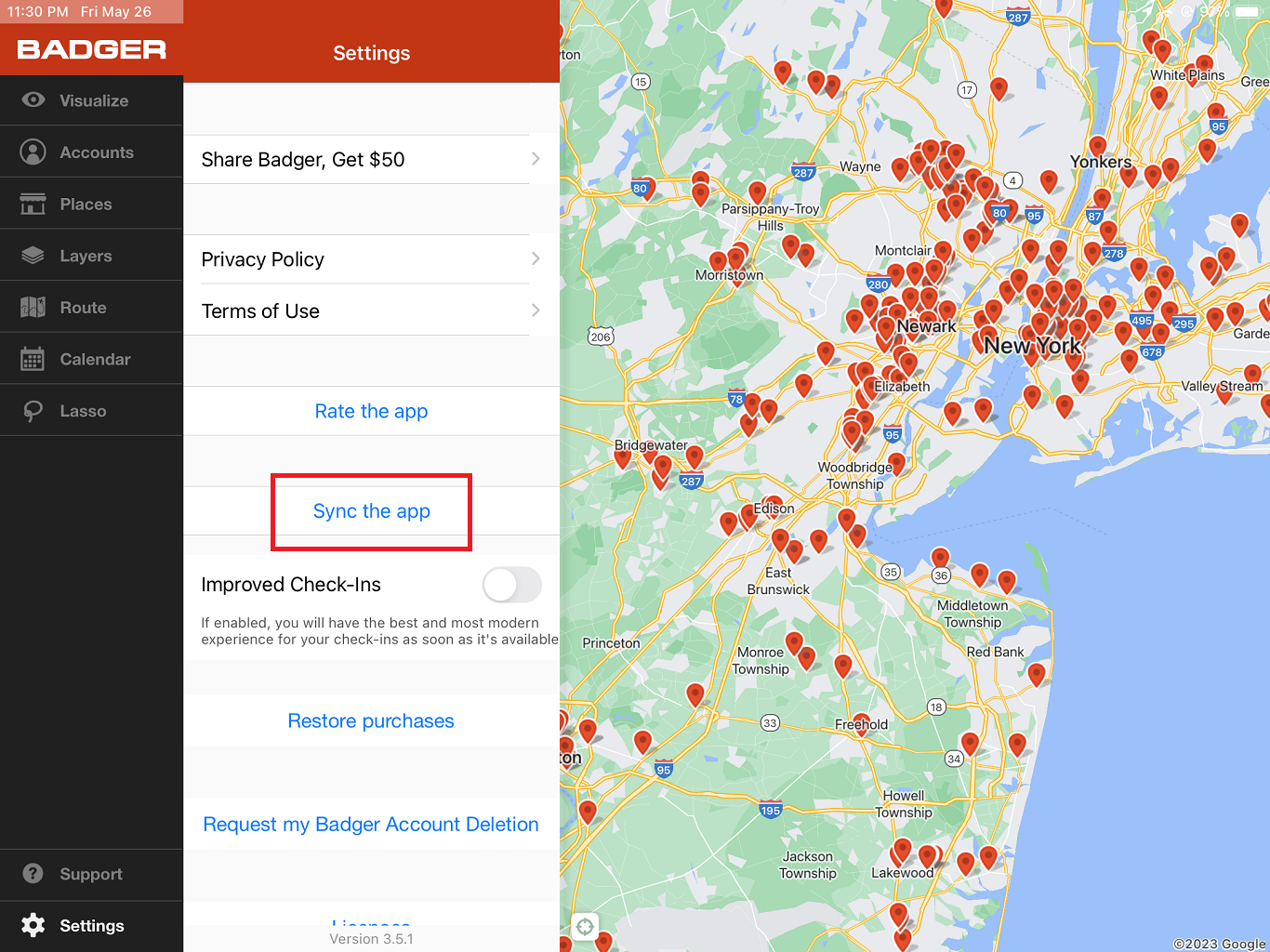Viewport: 1270px width, 952px height.
Task: Click the Yonkers label on map
Action: point(1101,162)
